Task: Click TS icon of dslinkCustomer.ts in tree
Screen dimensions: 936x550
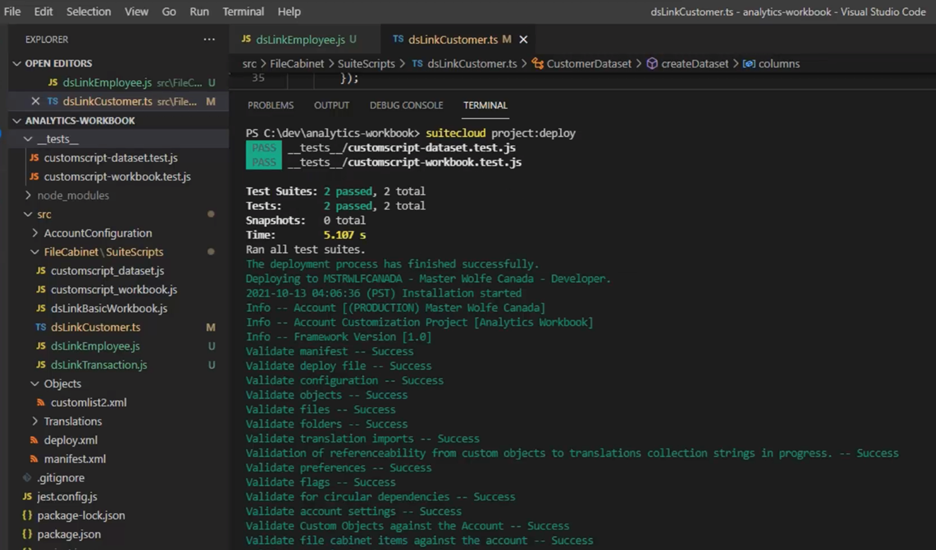Action: click(41, 327)
